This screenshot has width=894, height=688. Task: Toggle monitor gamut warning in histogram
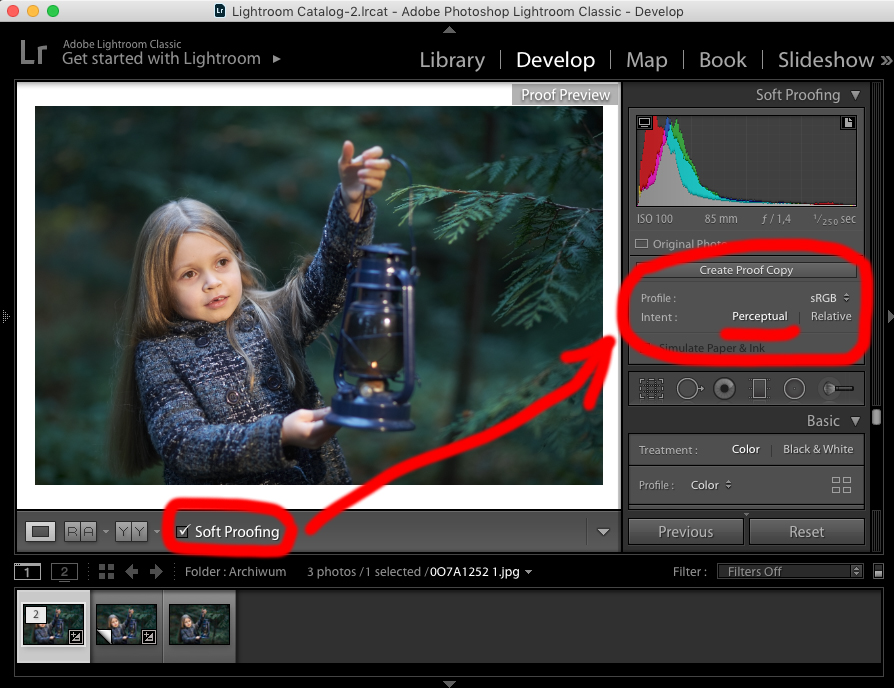point(644,123)
